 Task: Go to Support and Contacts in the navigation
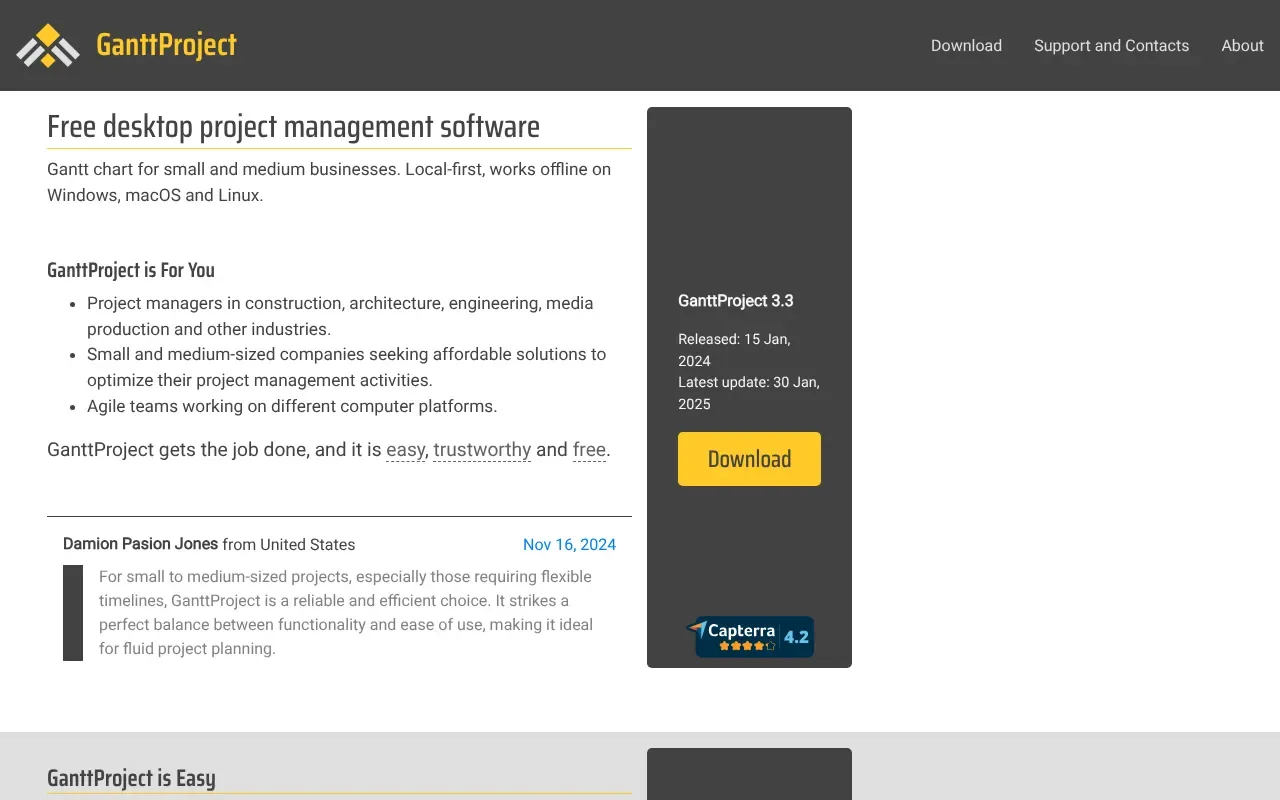tap(1111, 46)
